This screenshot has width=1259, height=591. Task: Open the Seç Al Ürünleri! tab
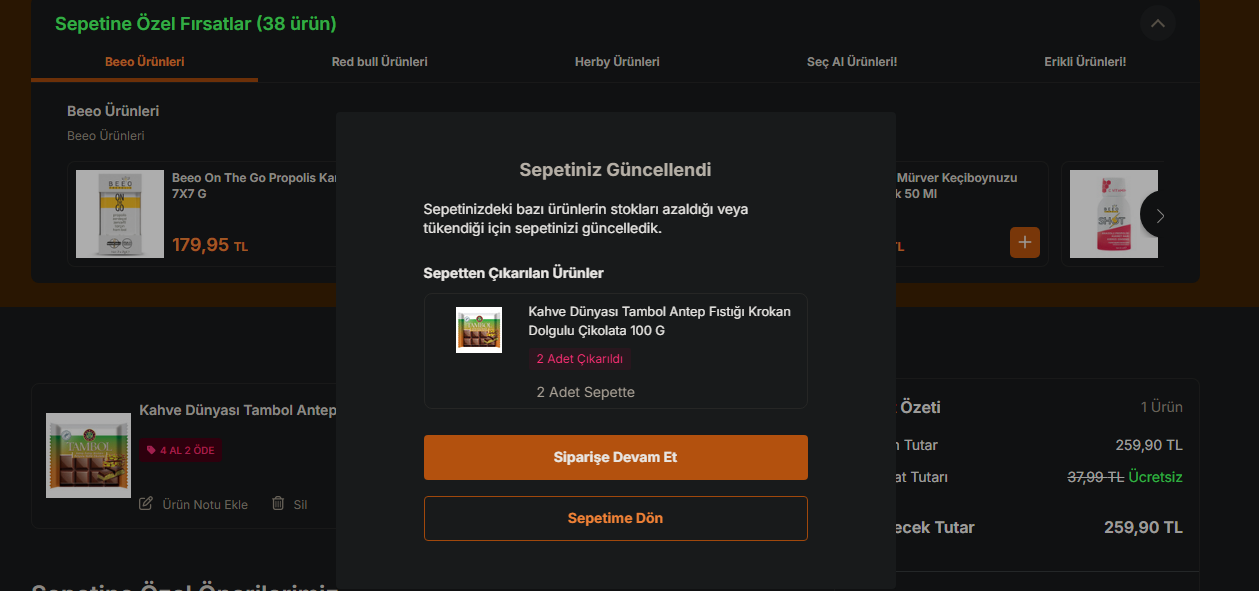click(x=852, y=62)
